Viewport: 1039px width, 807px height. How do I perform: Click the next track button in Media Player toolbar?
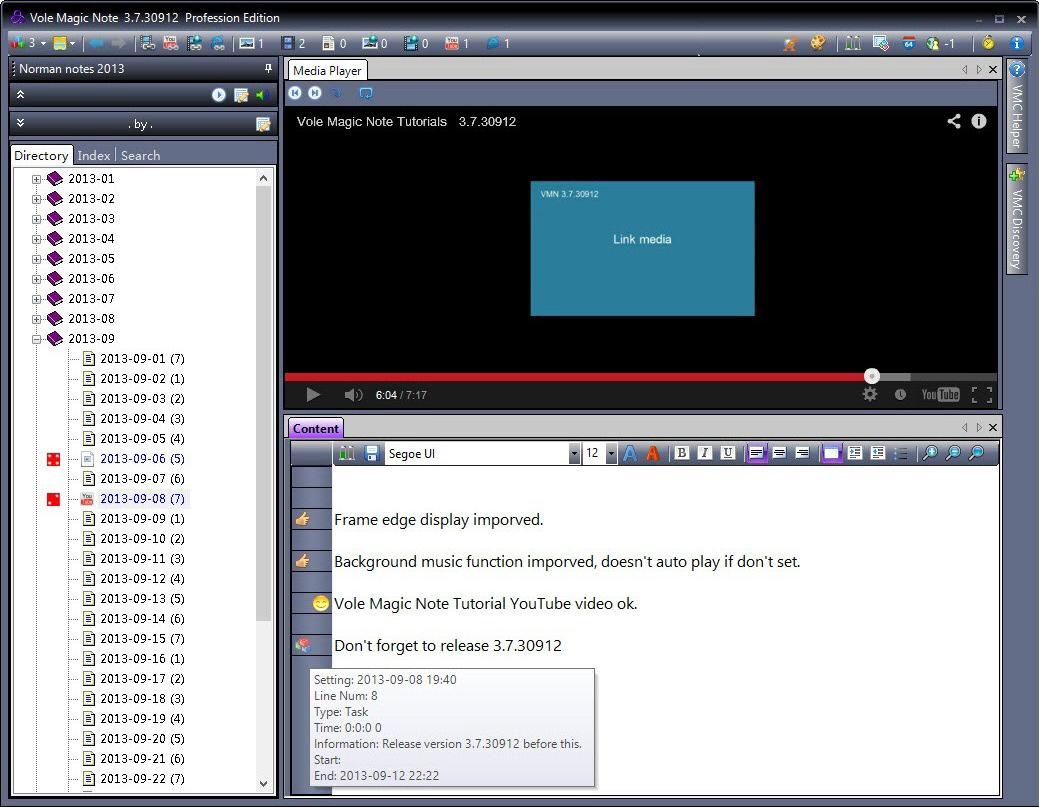[315, 93]
